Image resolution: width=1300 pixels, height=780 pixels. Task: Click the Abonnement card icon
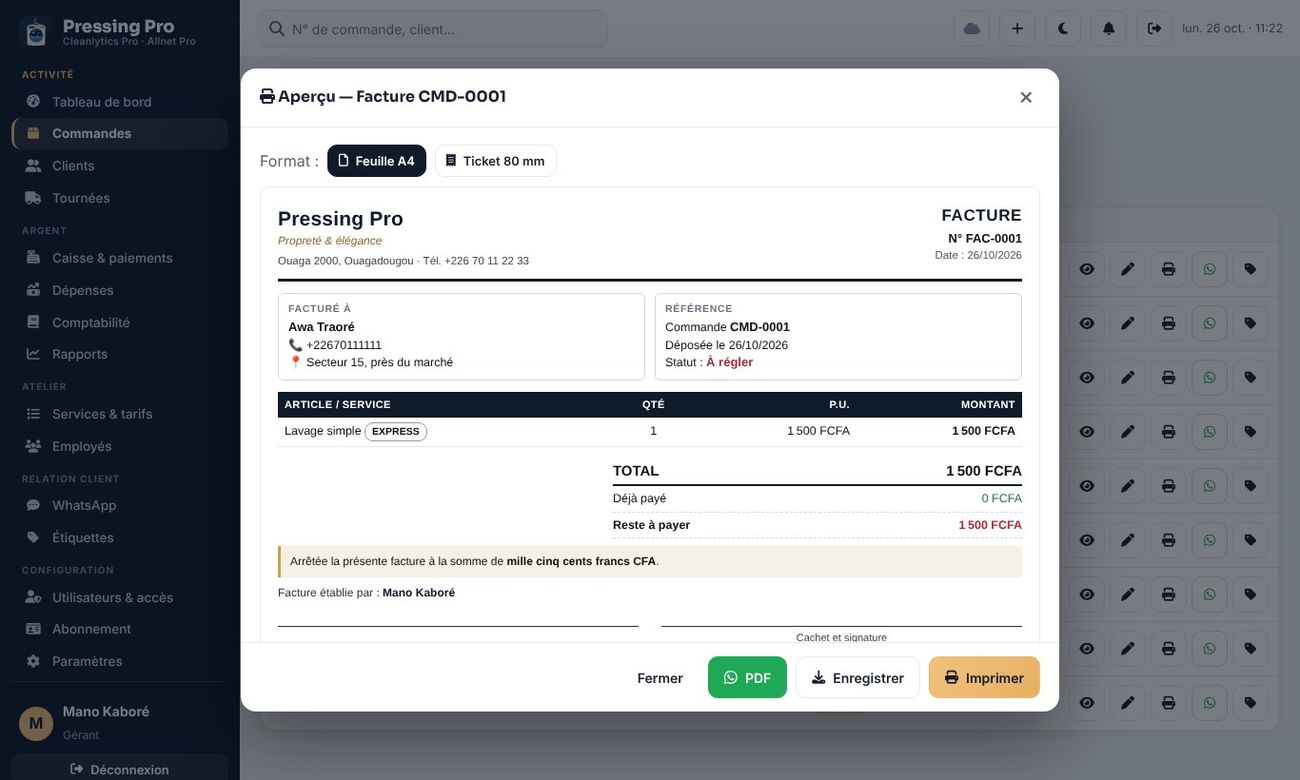[x=33, y=629]
